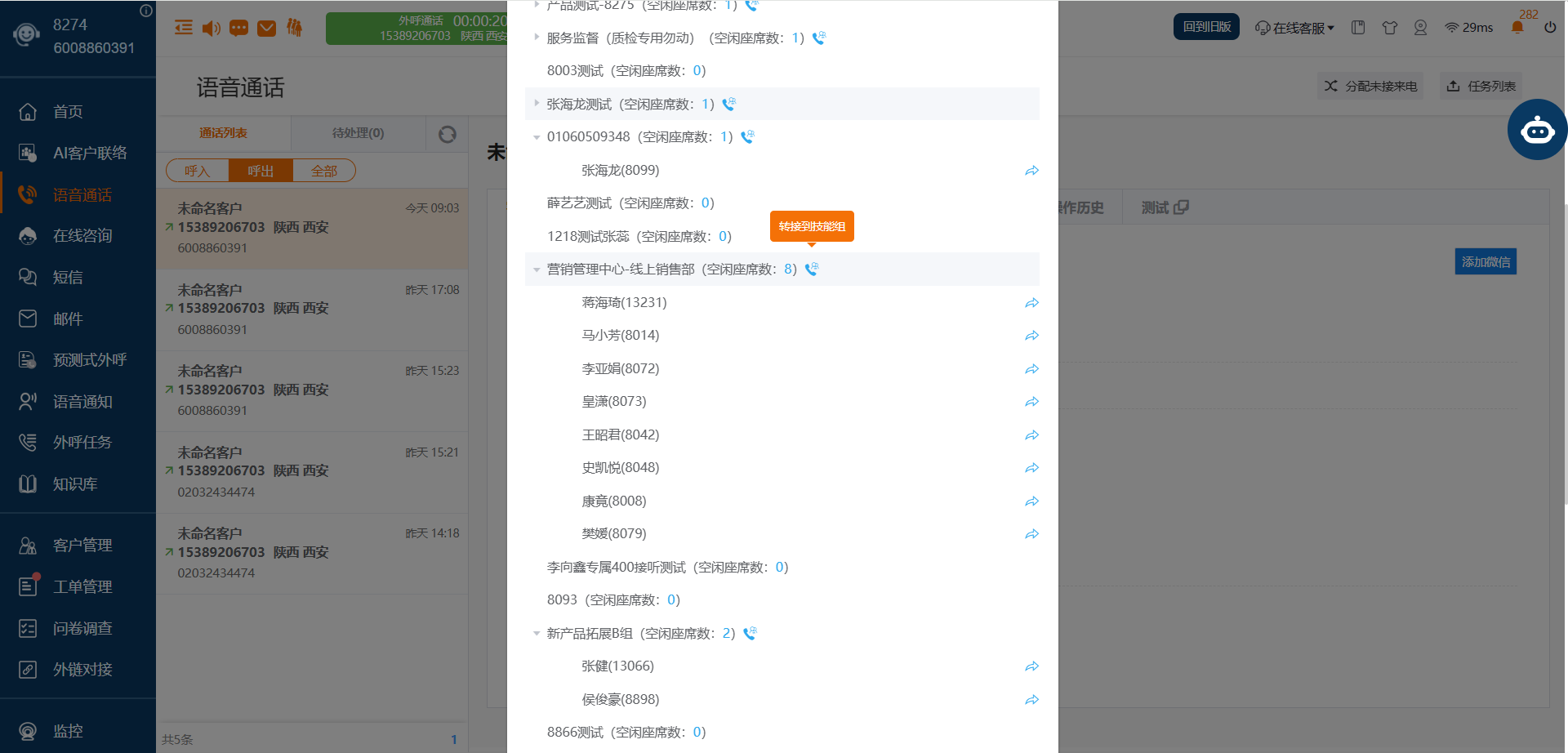Select the 呼出 call filter
Viewport: 1568px width, 753px height.
261,171
